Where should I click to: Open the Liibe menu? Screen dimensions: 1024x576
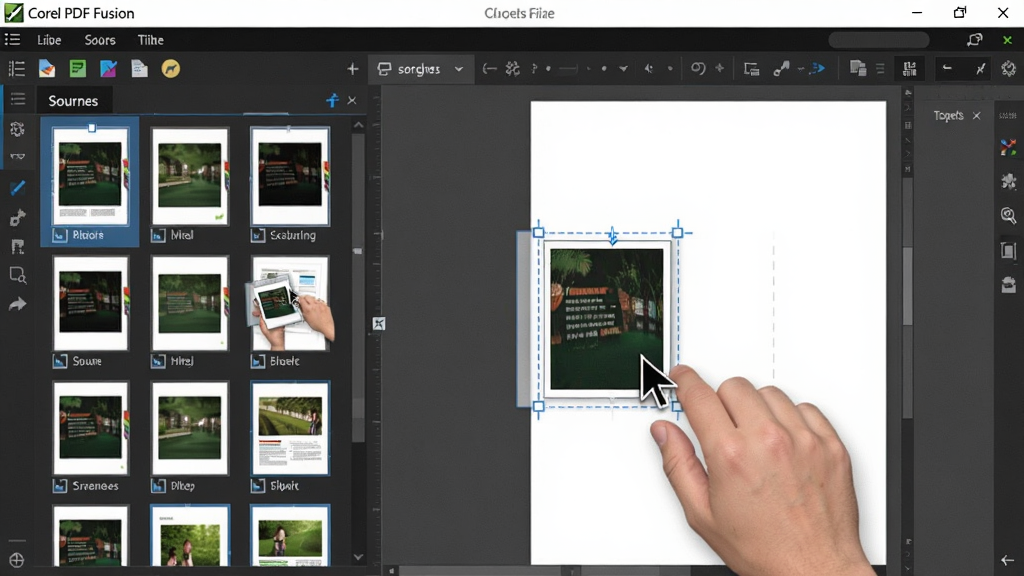(49, 40)
